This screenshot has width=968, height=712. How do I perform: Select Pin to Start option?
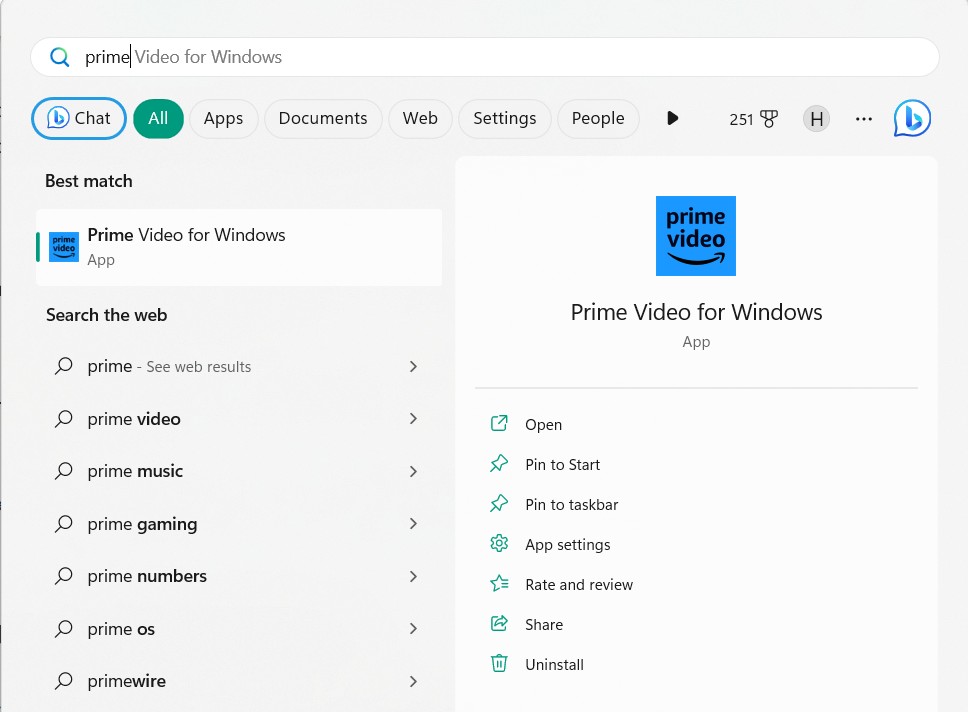point(562,464)
